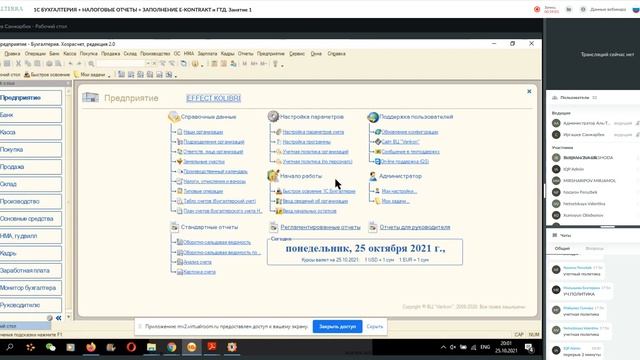The image size is (640, 360).
Task: Switch to the Общий chat tab
Action: point(562,248)
